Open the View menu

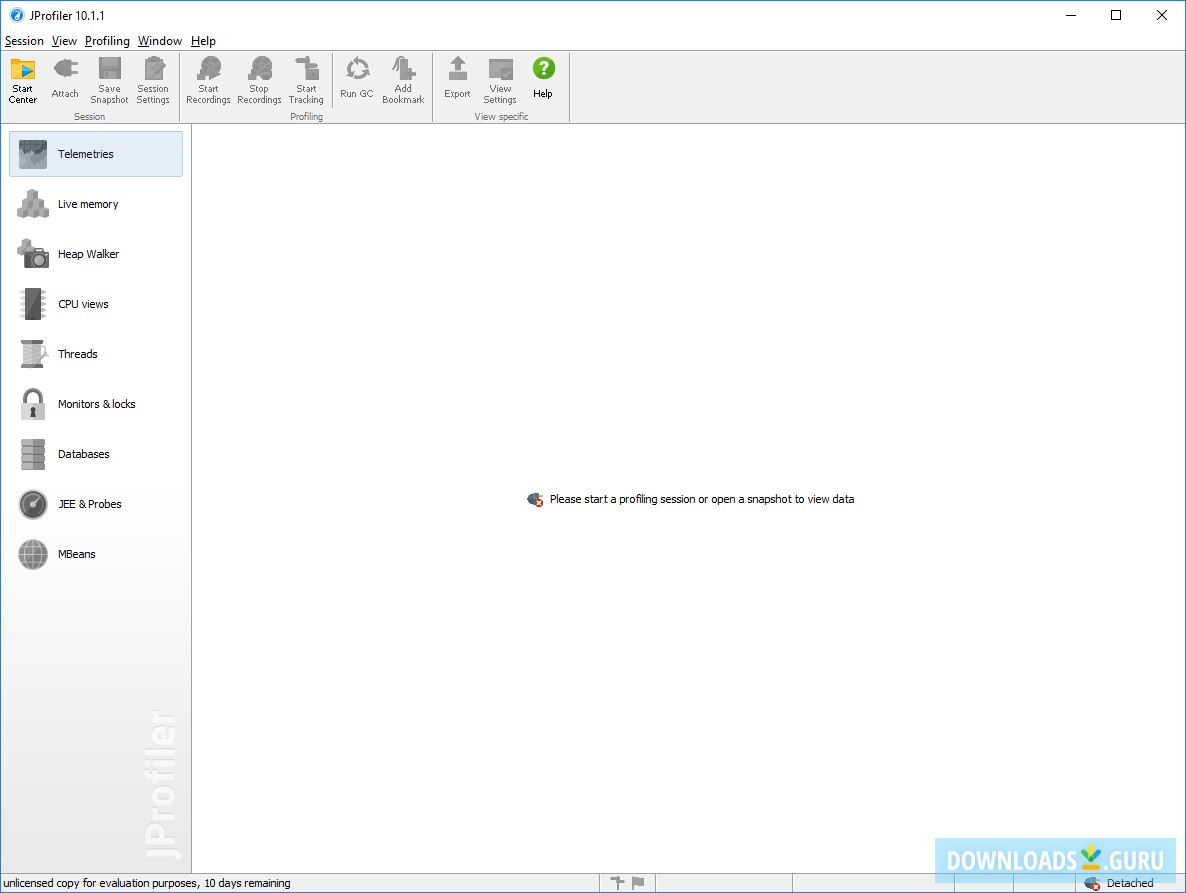tap(64, 41)
